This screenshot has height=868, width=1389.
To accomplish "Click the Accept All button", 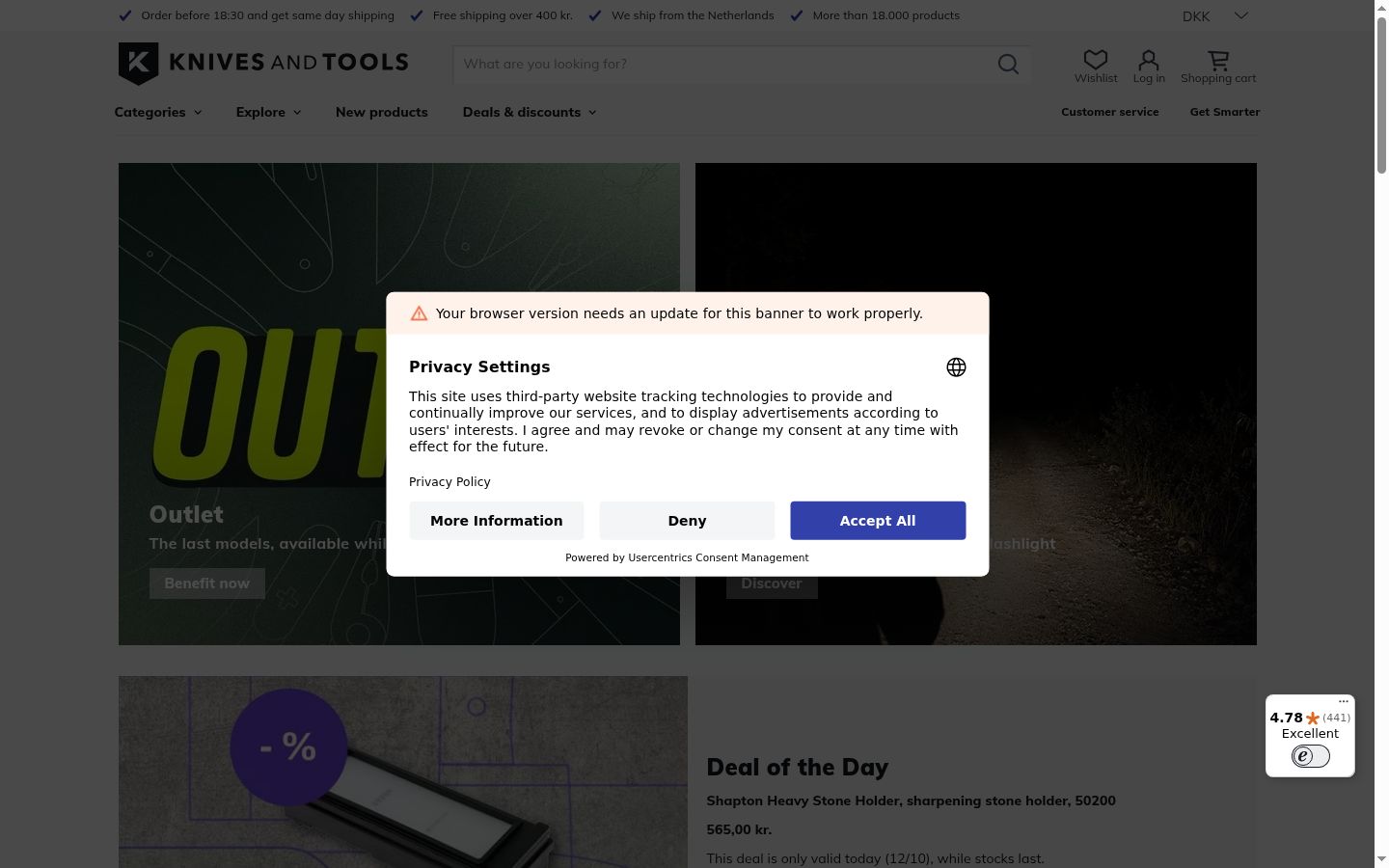I will point(878,521).
